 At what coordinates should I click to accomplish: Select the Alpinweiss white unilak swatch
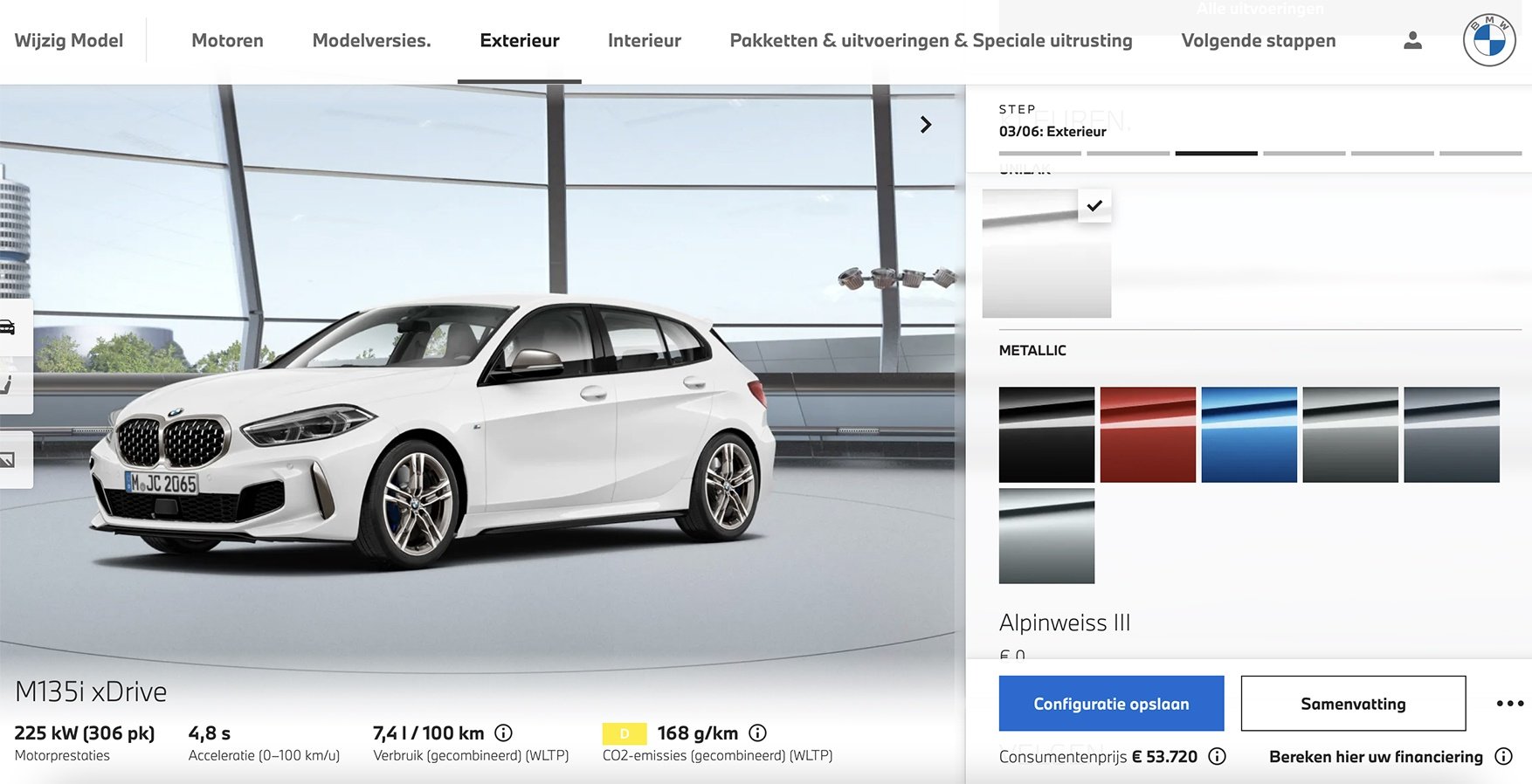coord(1046,253)
